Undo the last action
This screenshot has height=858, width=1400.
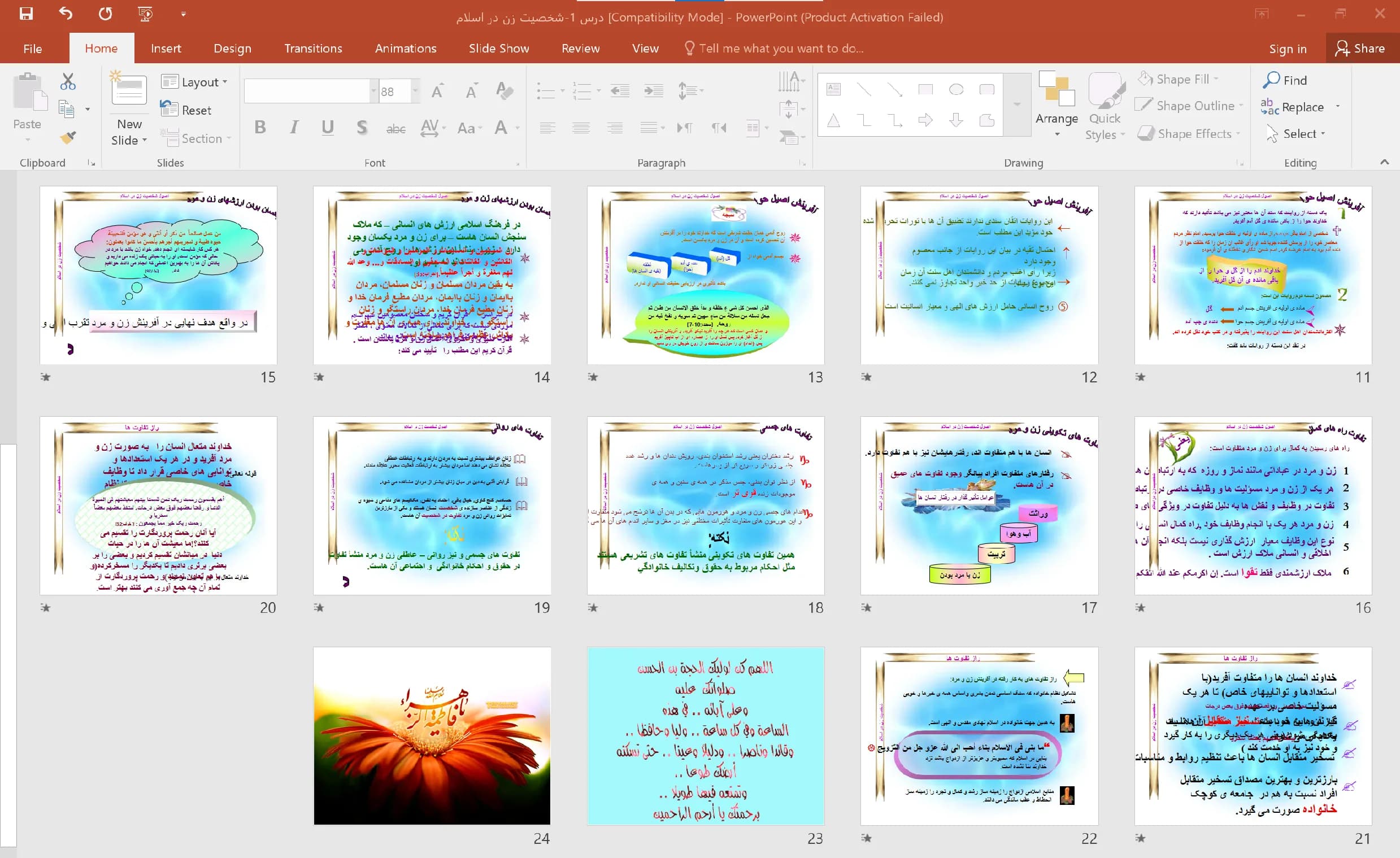point(66,14)
